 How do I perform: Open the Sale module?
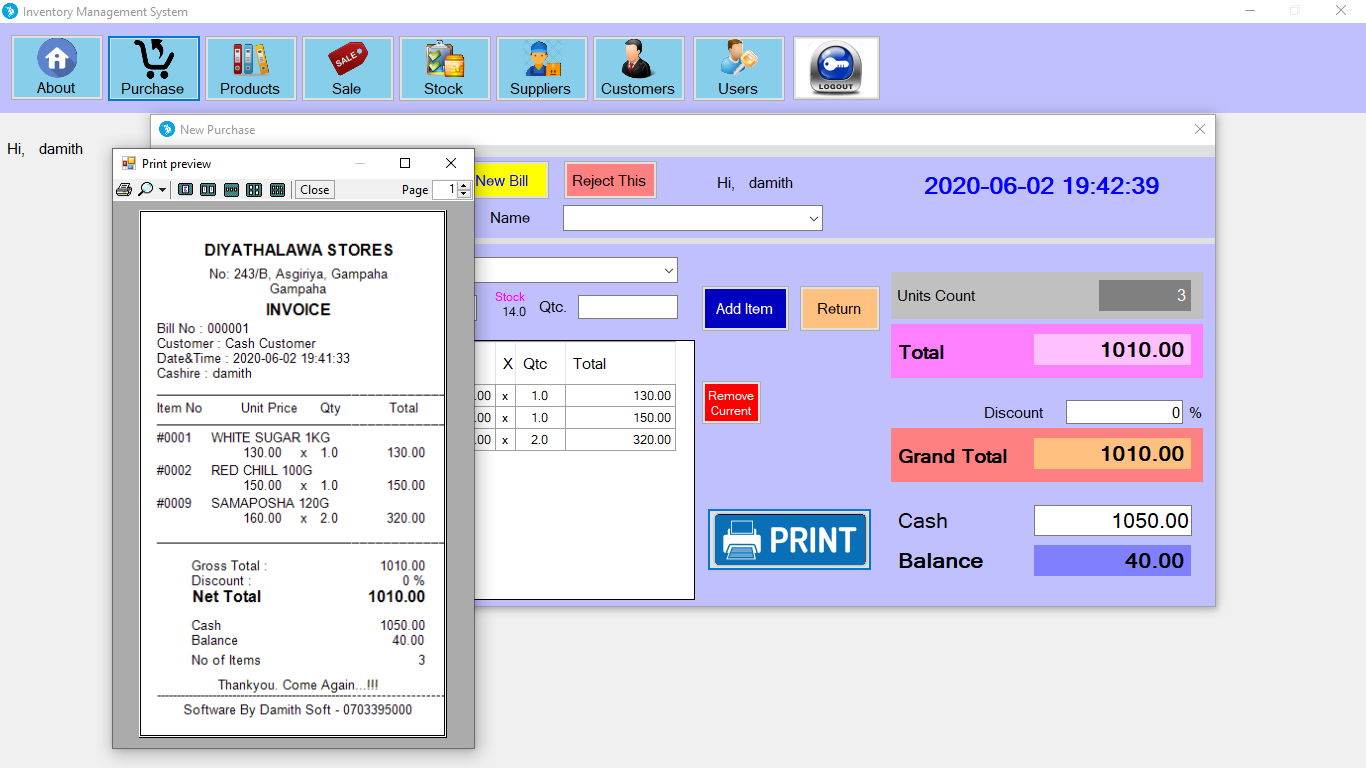[347, 67]
